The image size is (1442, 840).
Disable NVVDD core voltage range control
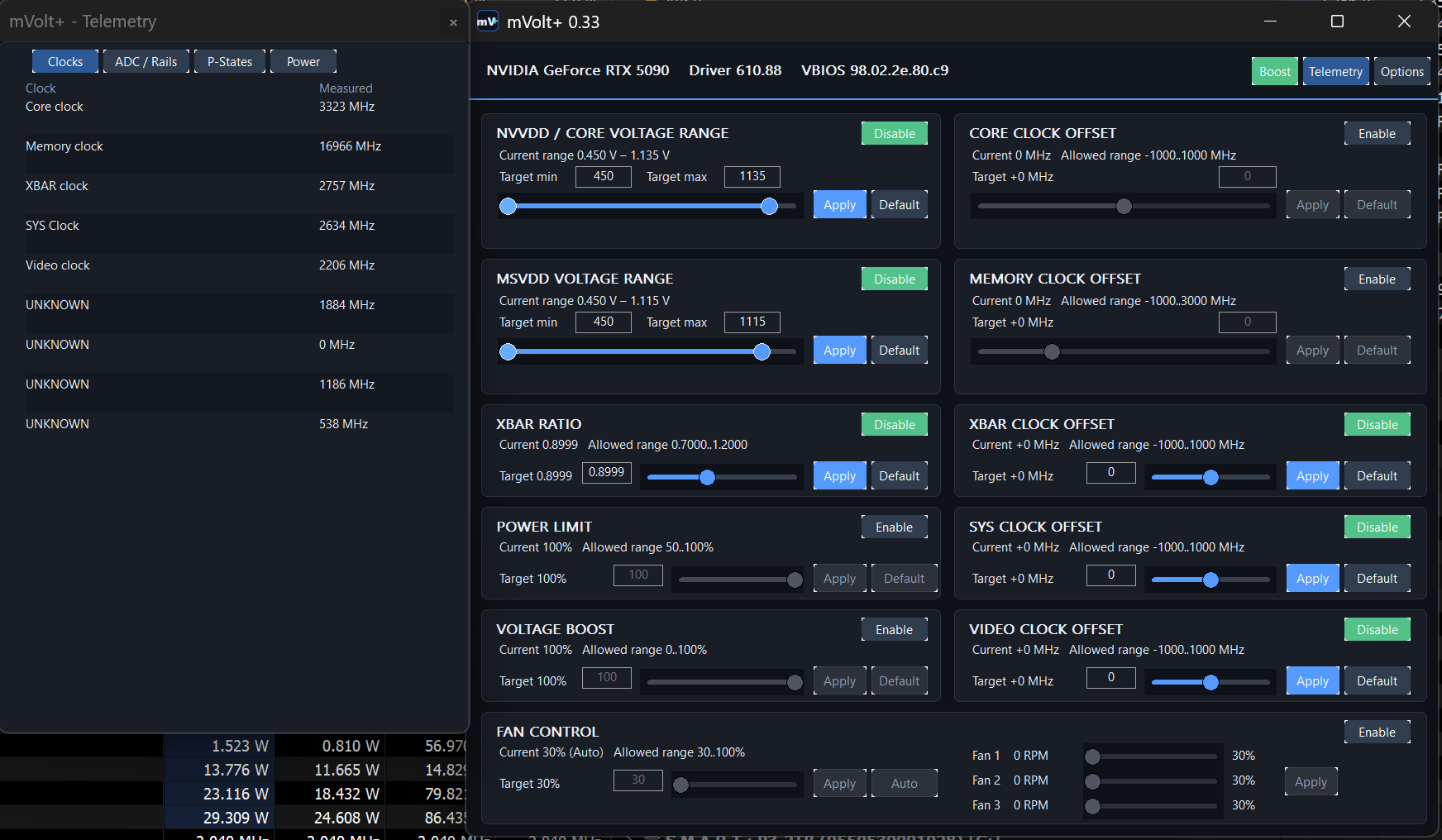click(895, 134)
